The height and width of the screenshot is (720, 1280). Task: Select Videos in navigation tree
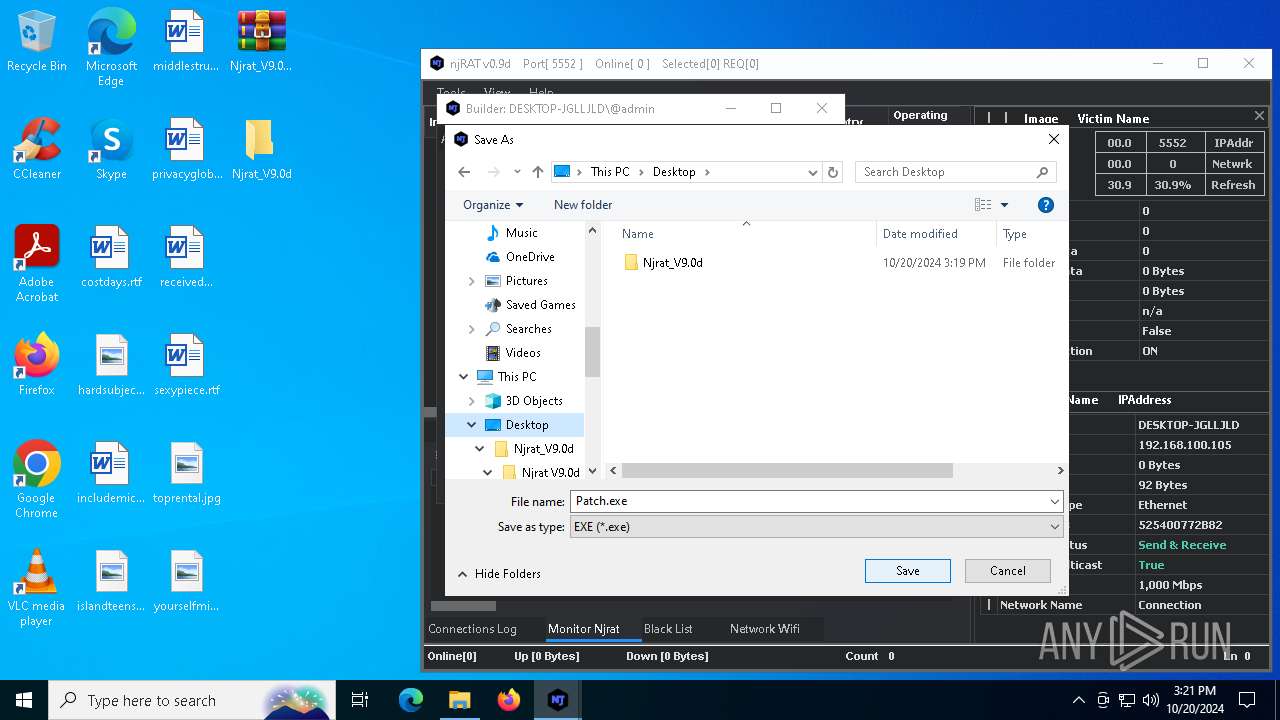pyautogui.click(x=523, y=353)
